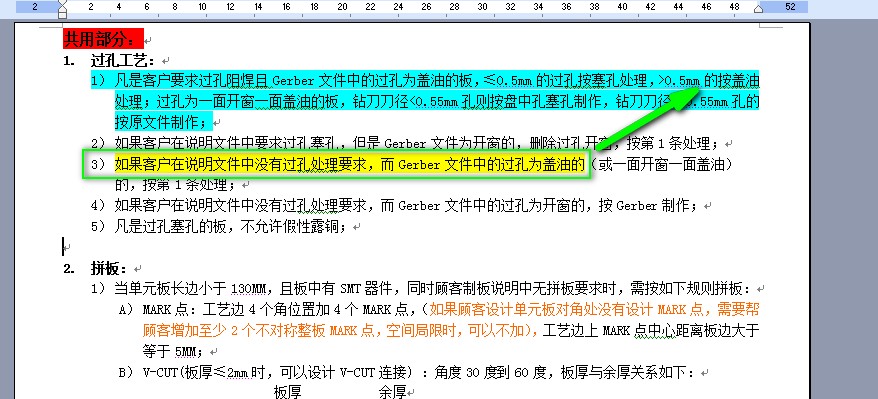
Task: Click the yellow-highlighted text in item 3)
Action: [349, 164]
